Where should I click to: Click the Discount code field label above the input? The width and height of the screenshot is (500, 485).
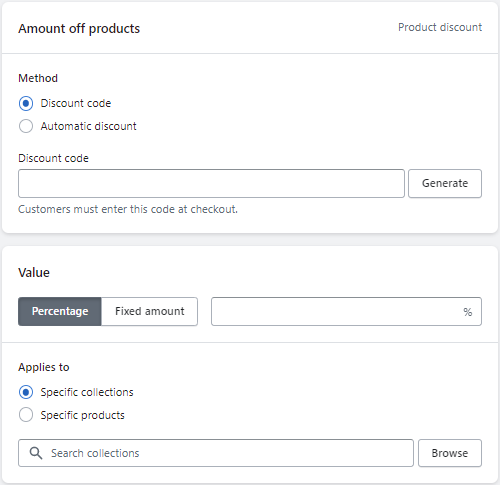coord(53,158)
